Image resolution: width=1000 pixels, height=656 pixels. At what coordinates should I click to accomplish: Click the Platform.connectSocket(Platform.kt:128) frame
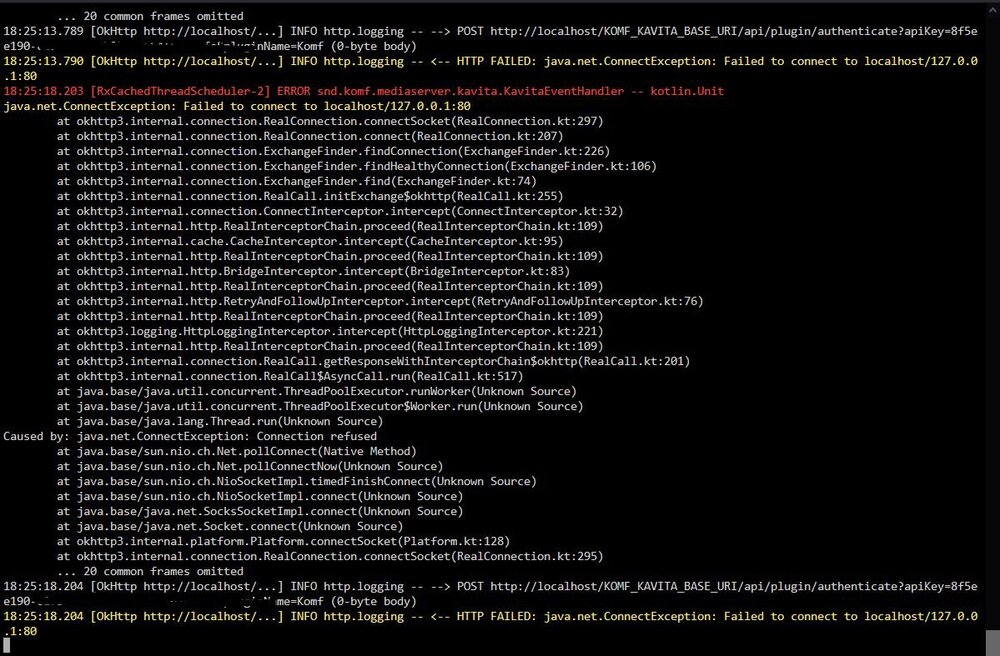point(283,541)
